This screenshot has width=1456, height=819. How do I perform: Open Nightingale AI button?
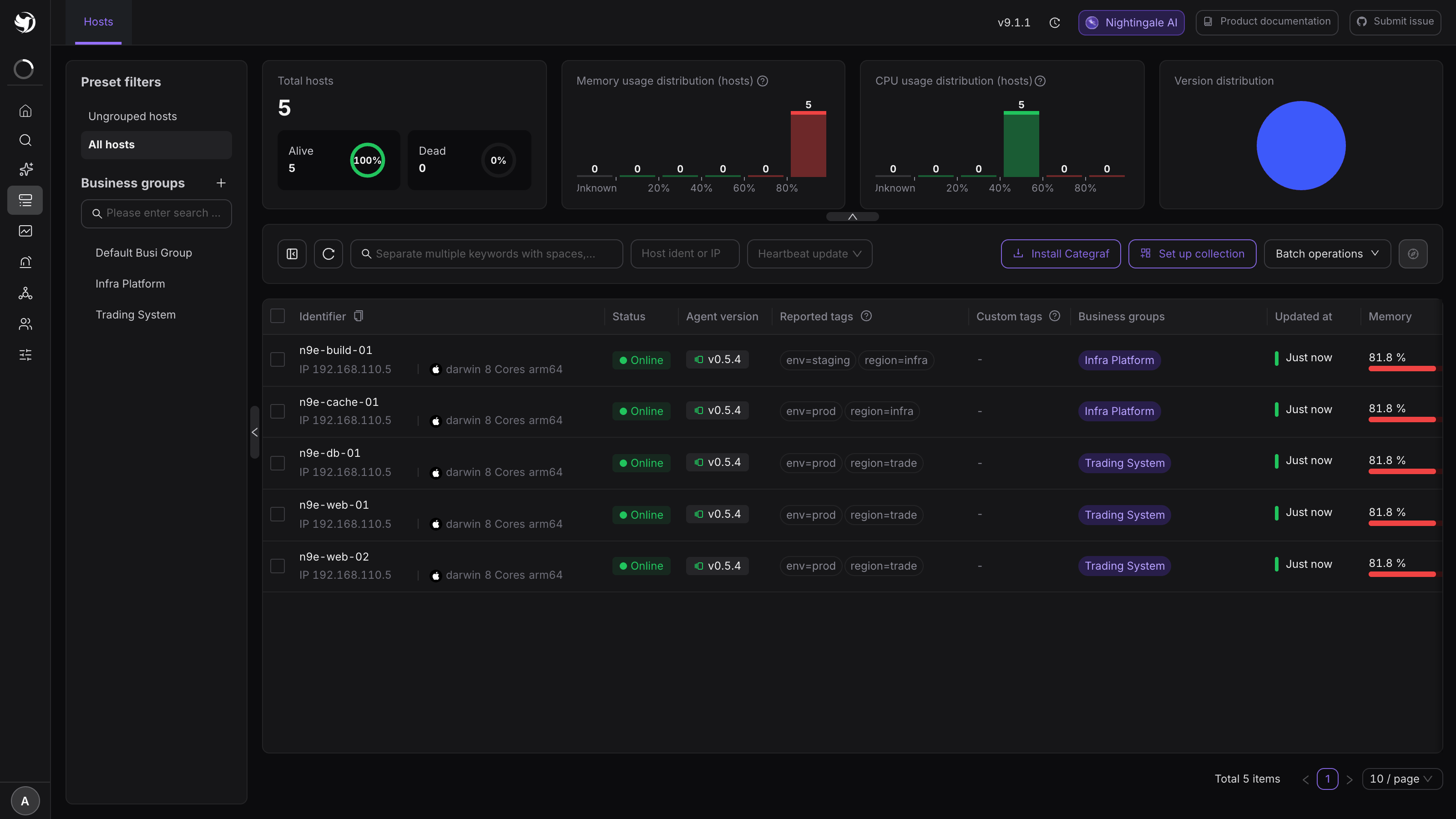1131,23
